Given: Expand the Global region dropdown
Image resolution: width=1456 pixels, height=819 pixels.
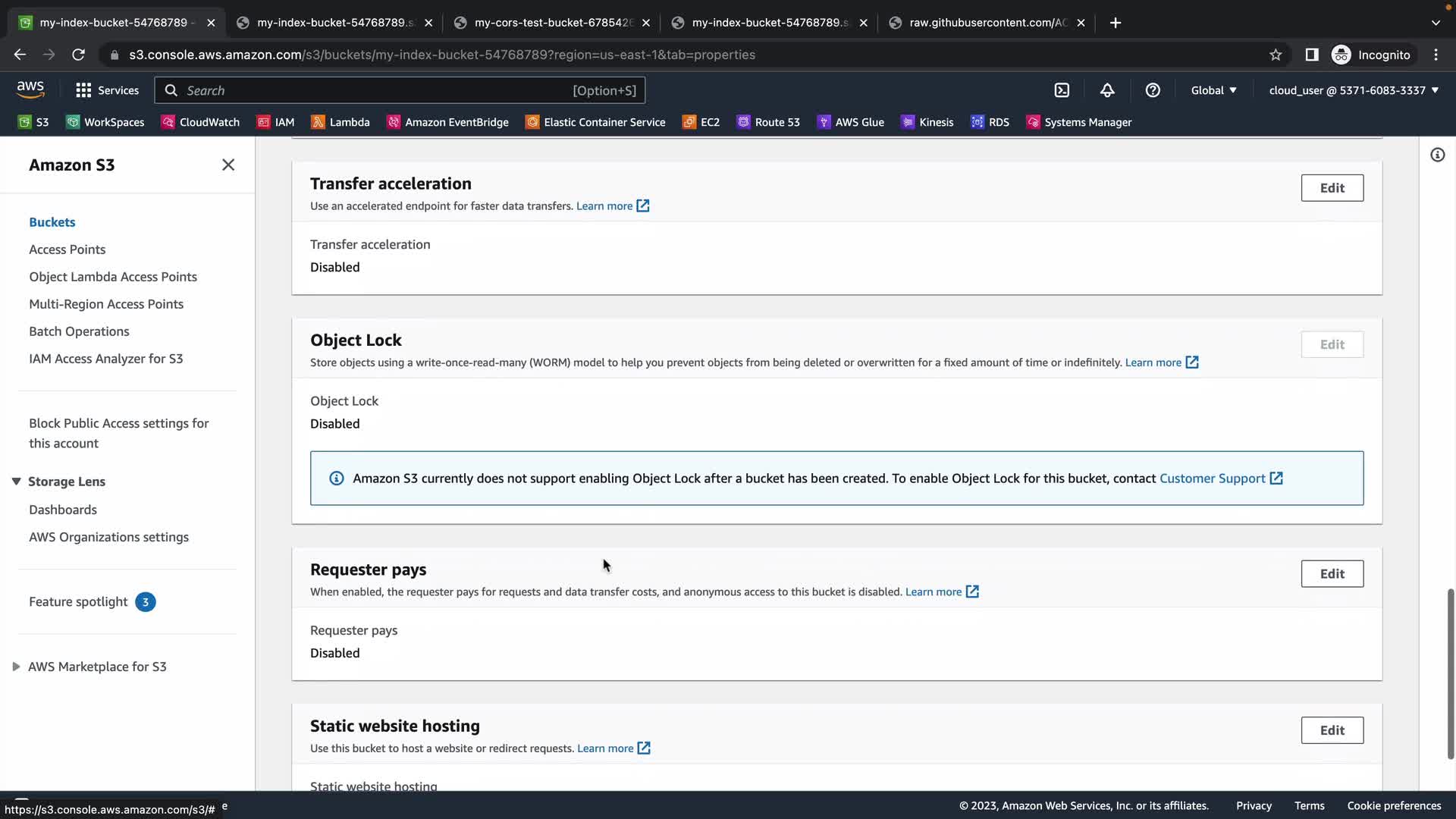Looking at the screenshot, I should 1213,90.
